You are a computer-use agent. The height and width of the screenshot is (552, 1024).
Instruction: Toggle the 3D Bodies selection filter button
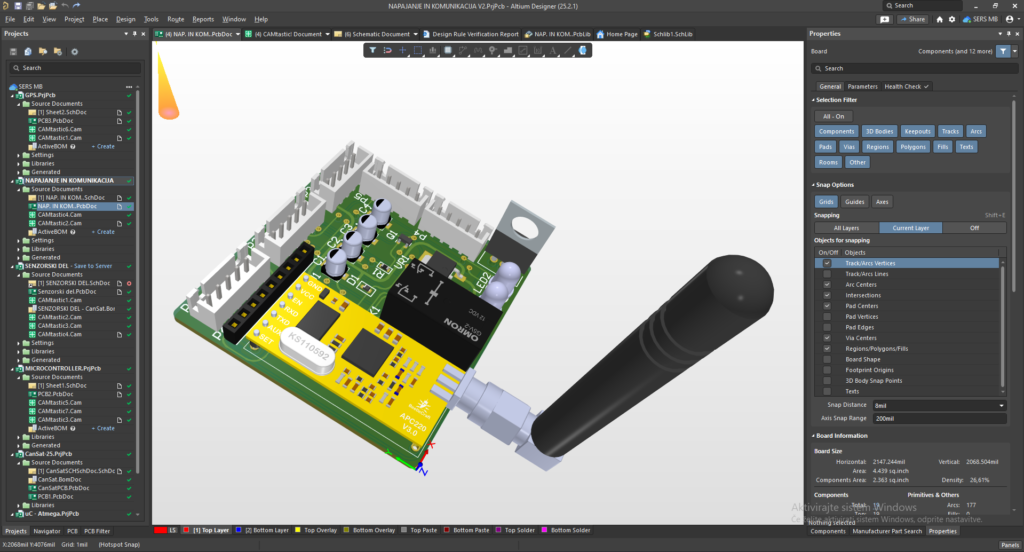pos(879,131)
